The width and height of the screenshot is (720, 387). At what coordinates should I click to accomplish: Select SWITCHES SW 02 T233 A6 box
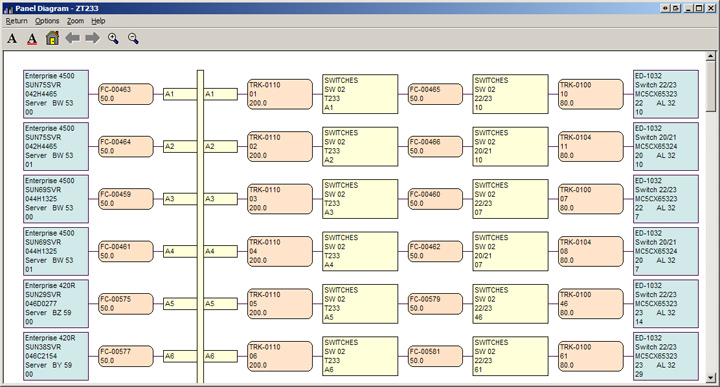[360, 356]
